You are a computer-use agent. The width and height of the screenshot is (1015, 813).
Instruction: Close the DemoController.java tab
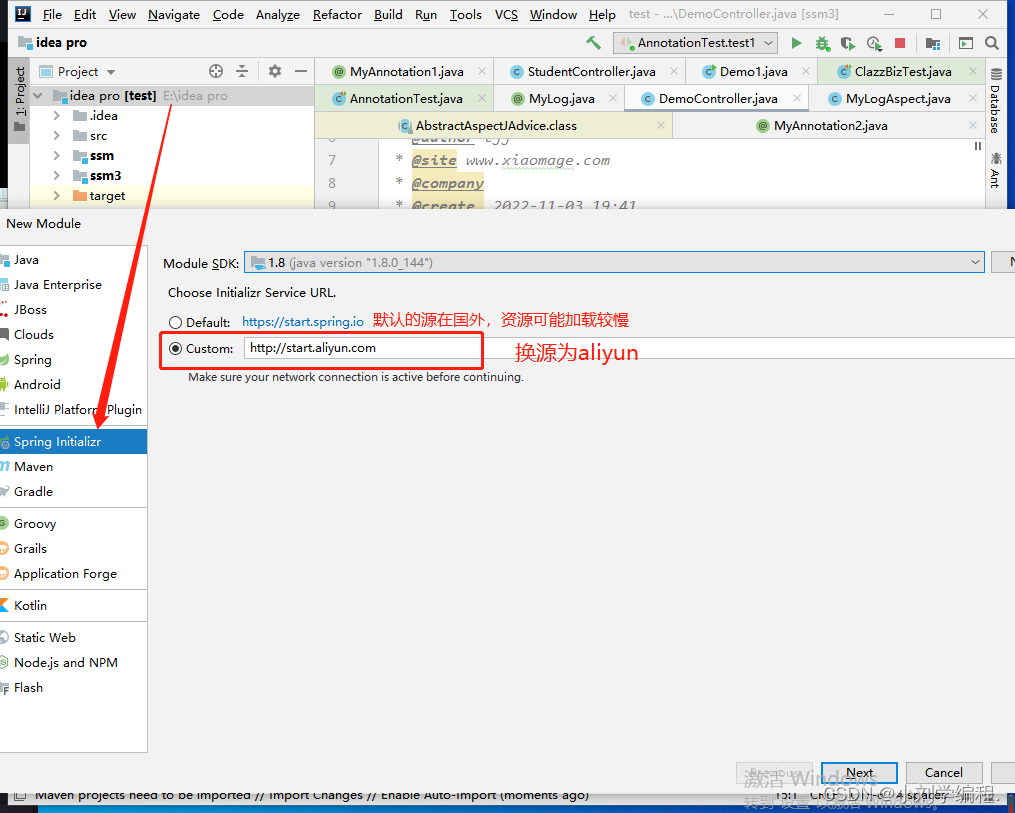tap(797, 98)
